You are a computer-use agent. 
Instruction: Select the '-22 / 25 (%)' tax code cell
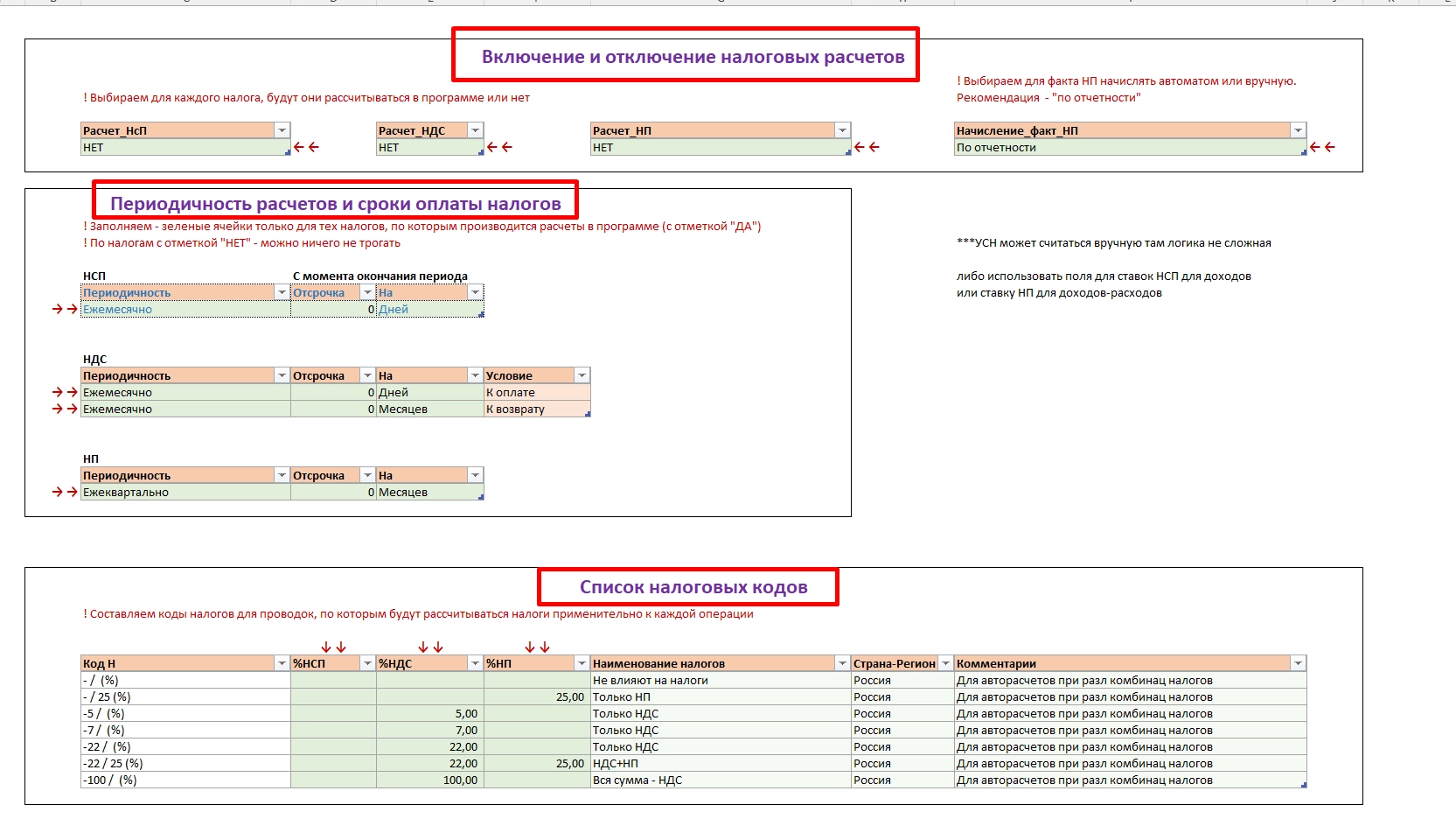[185, 763]
